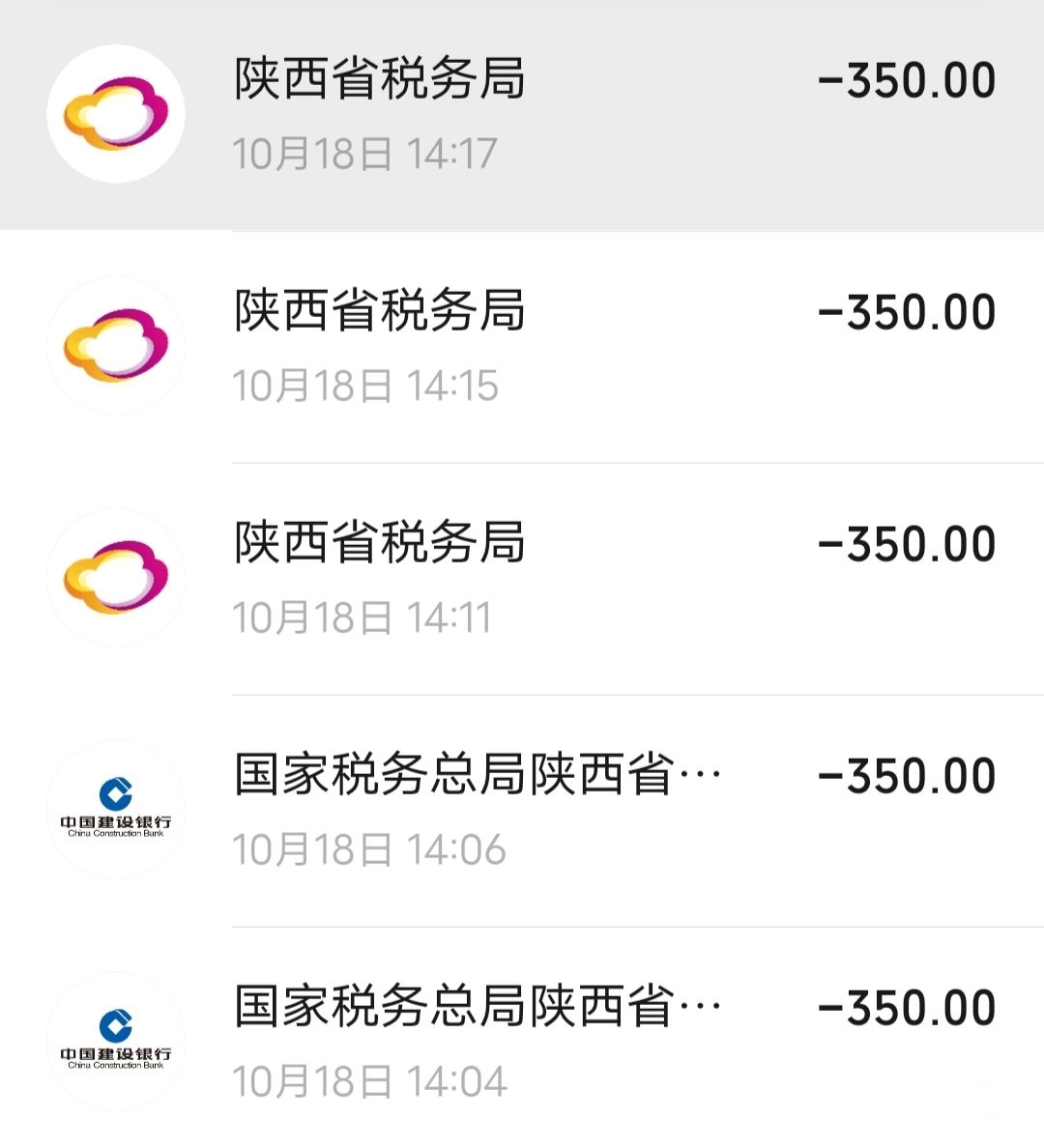The height and width of the screenshot is (1148, 1044).
Task: Tap the timestamp 10月18日 14:15
Action: [x=365, y=386]
